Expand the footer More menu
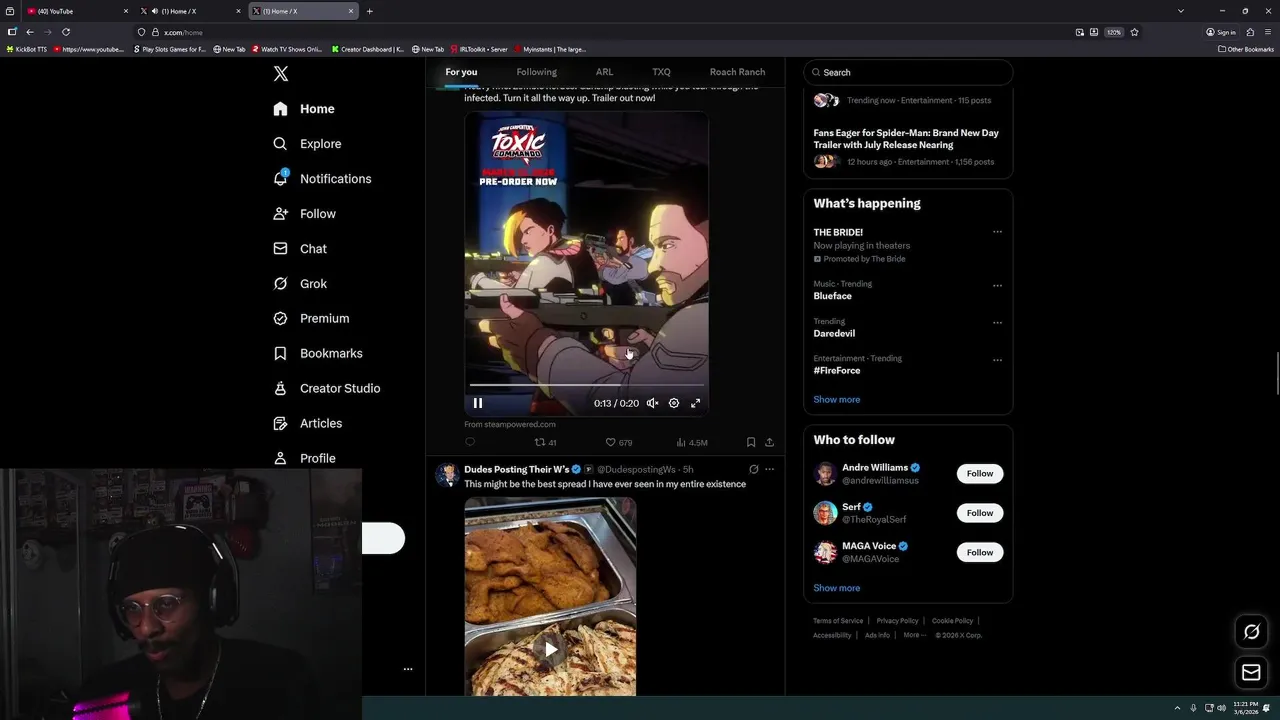1280x720 pixels. point(913,635)
